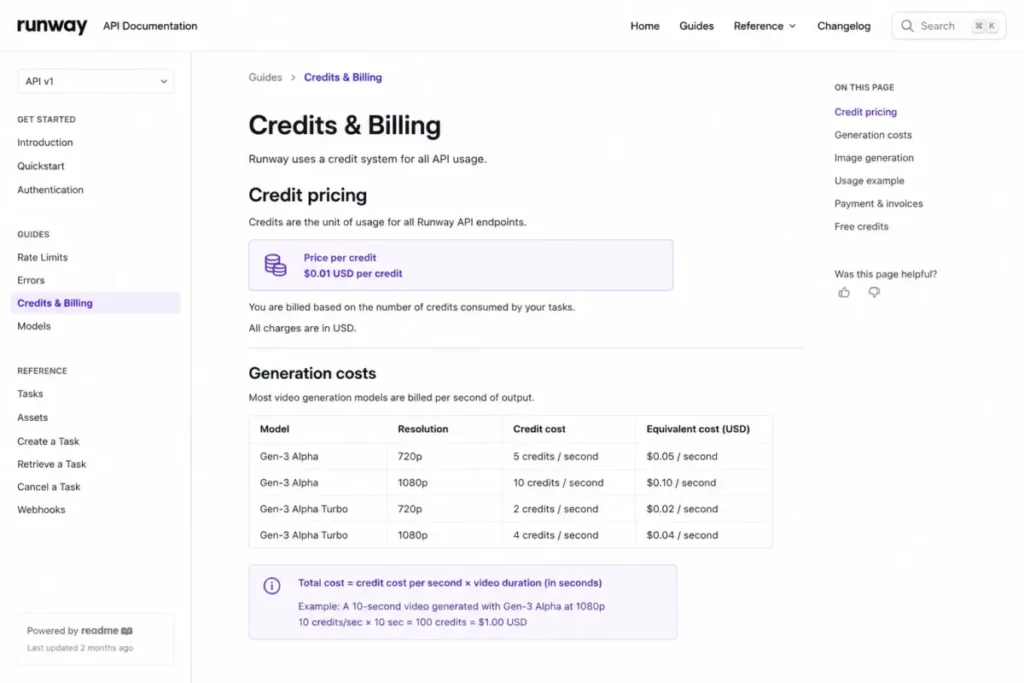Click the Runway logo
The height and width of the screenshot is (683, 1024).
click(x=52, y=25)
